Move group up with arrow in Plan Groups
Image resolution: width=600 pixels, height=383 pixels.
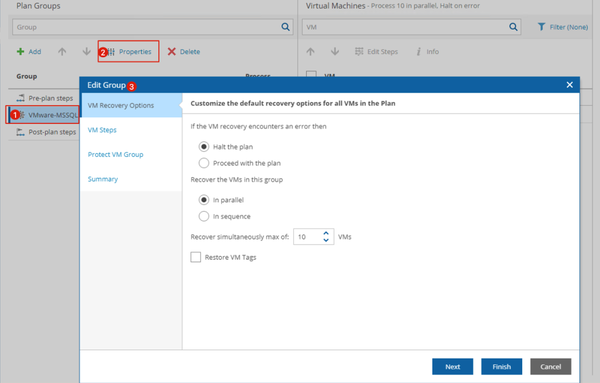tap(62, 52)
